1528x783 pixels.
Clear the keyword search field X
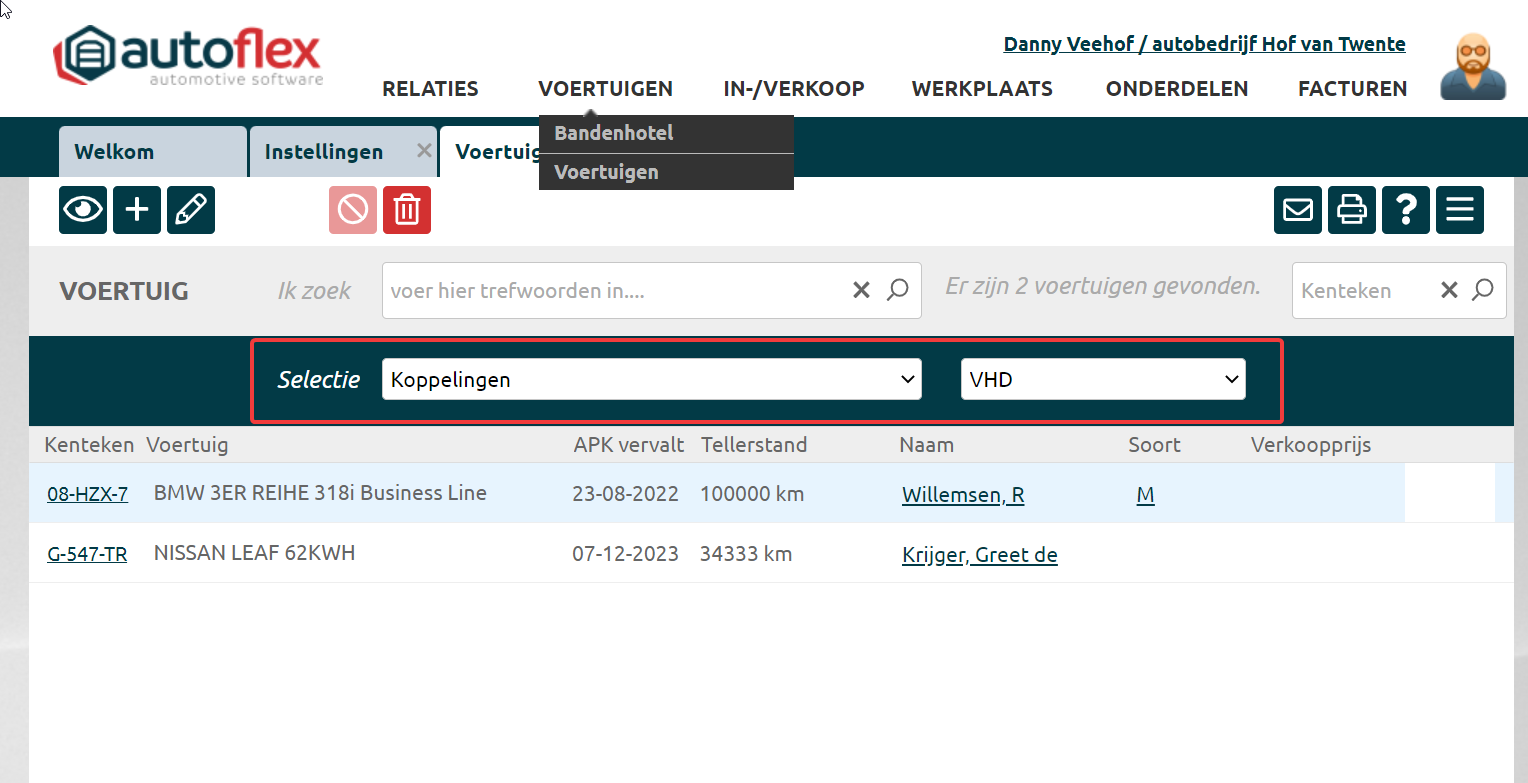pos(861,290)
